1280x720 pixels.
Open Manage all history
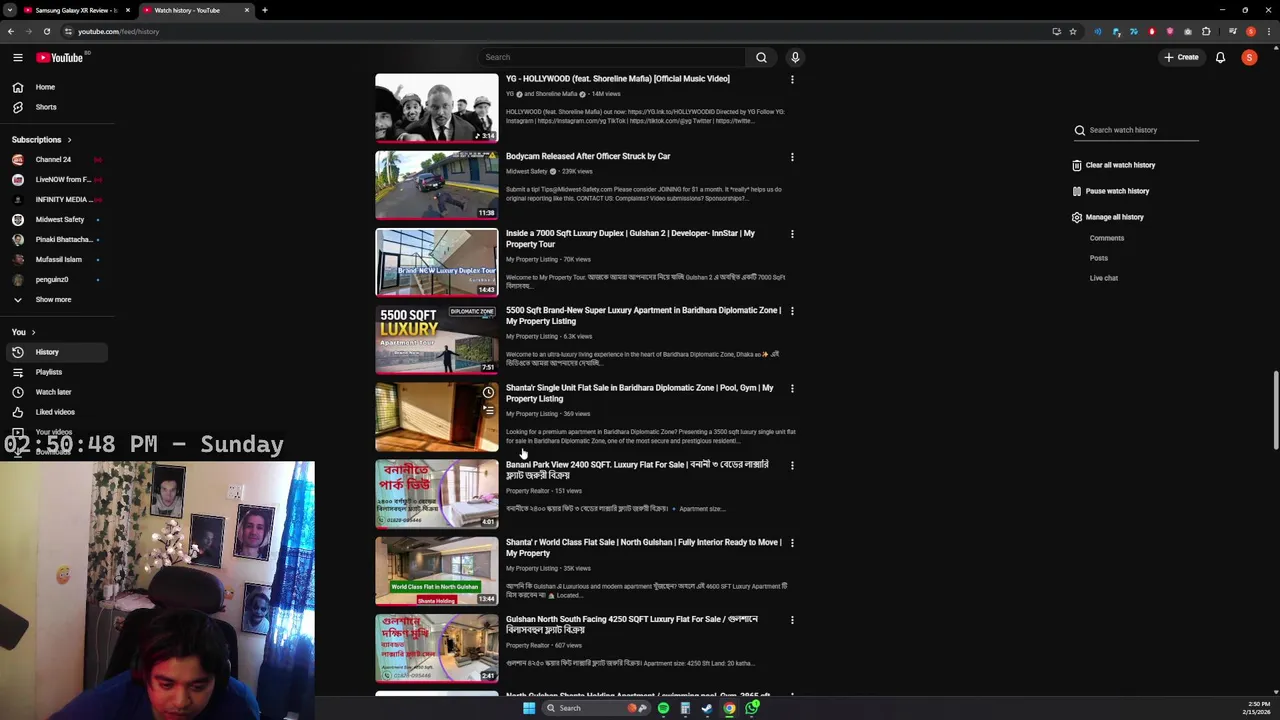[1107, 217]
